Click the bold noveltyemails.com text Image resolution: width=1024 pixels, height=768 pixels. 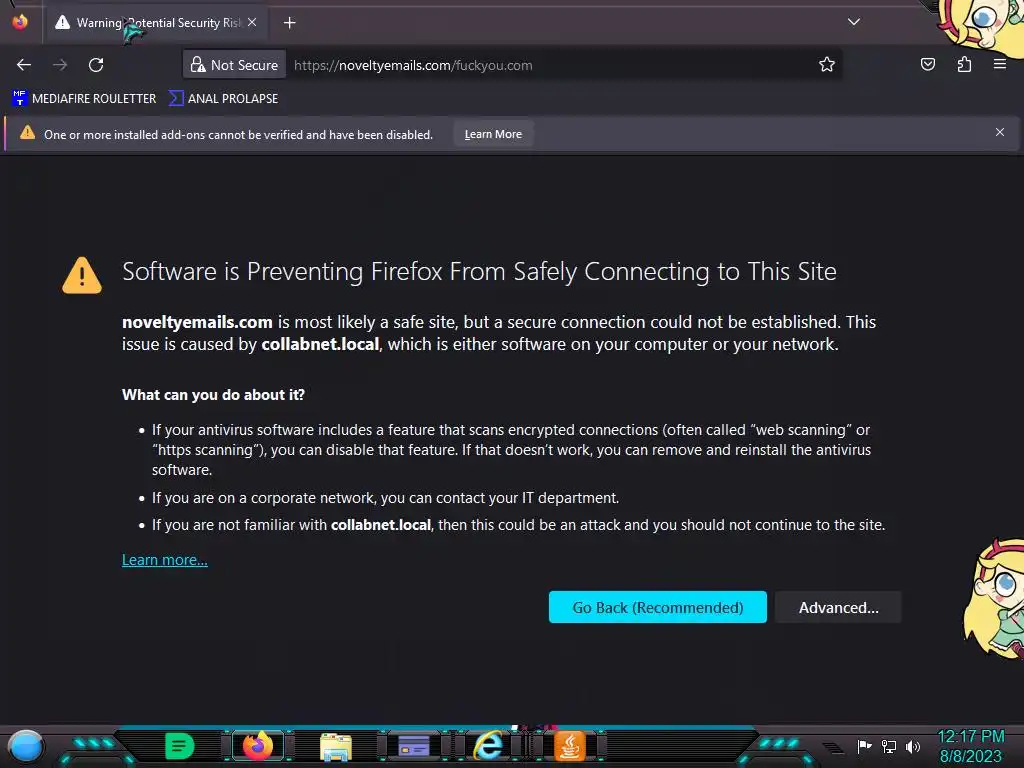pos(197,322)
